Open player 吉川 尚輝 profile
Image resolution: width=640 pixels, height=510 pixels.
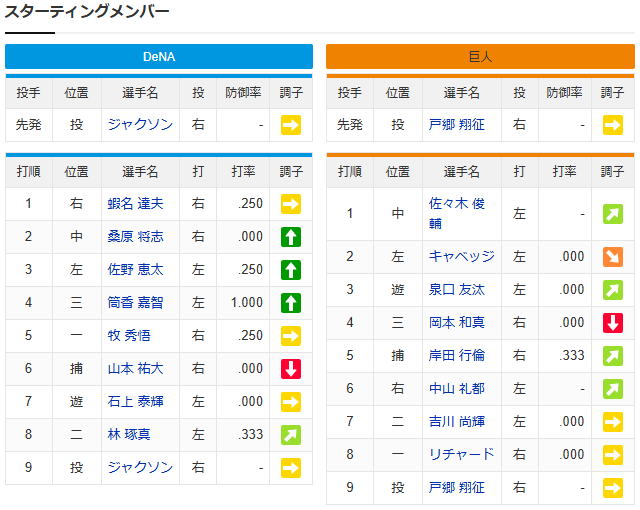coord(457,421)
